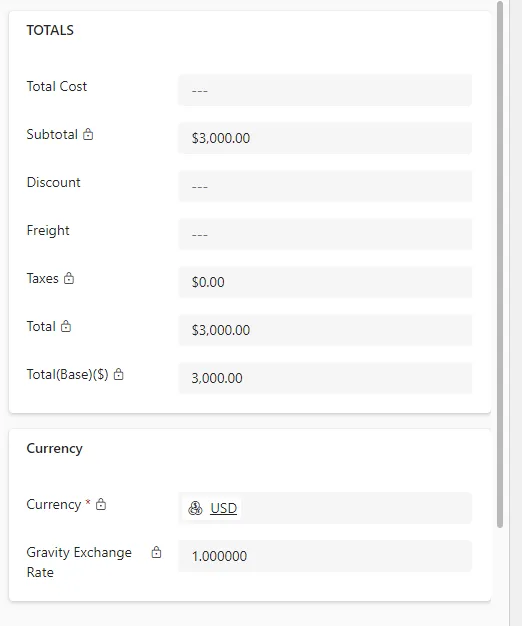Click the lock icon beside Taxes

69,278
